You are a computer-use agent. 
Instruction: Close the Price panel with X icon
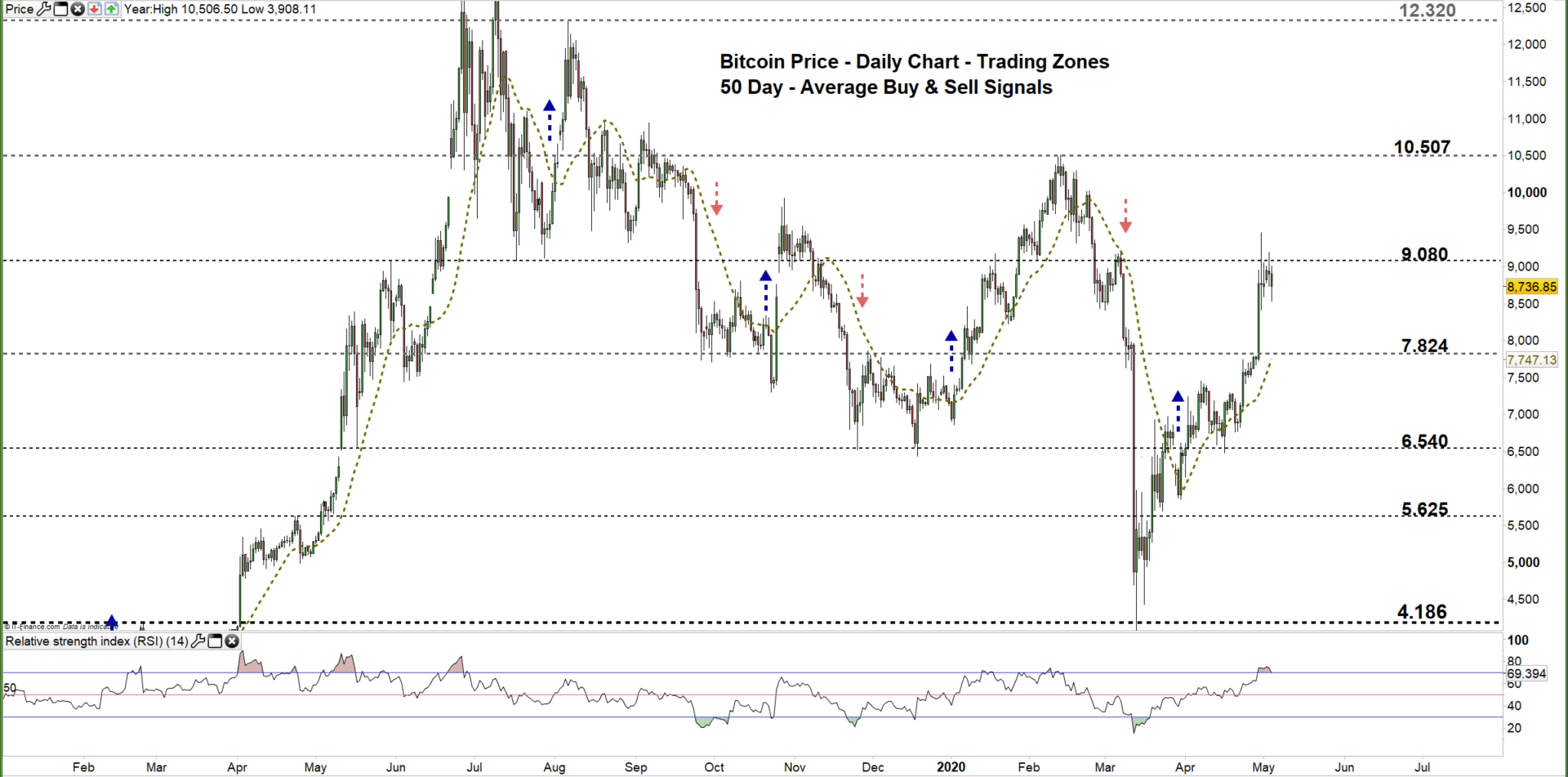point(78,9)
